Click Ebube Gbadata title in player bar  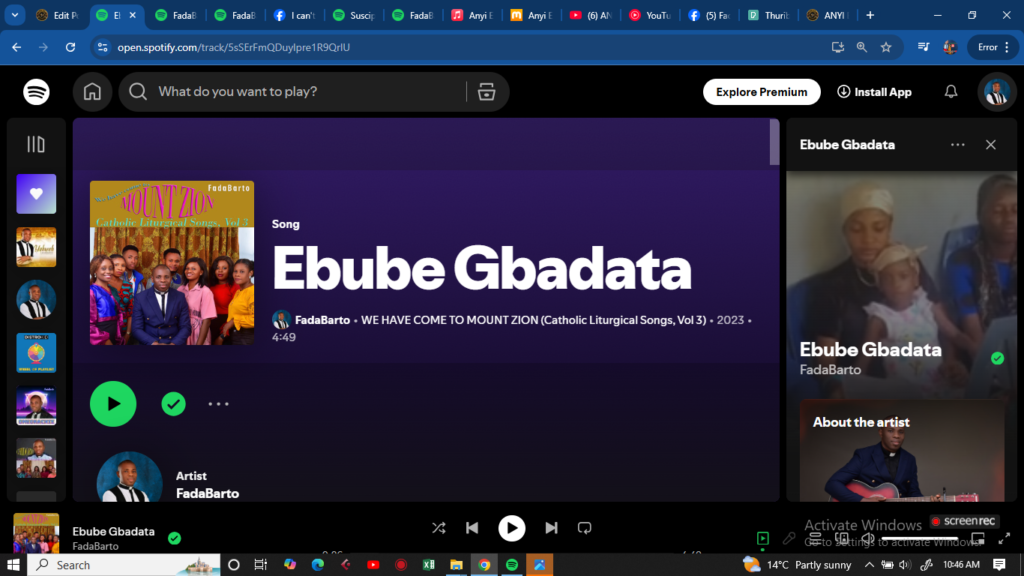pyautogui.click(x=114, y=532)
